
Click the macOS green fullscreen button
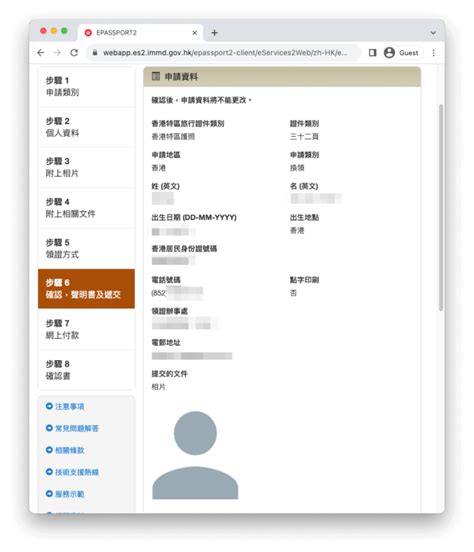pos(64,31)
